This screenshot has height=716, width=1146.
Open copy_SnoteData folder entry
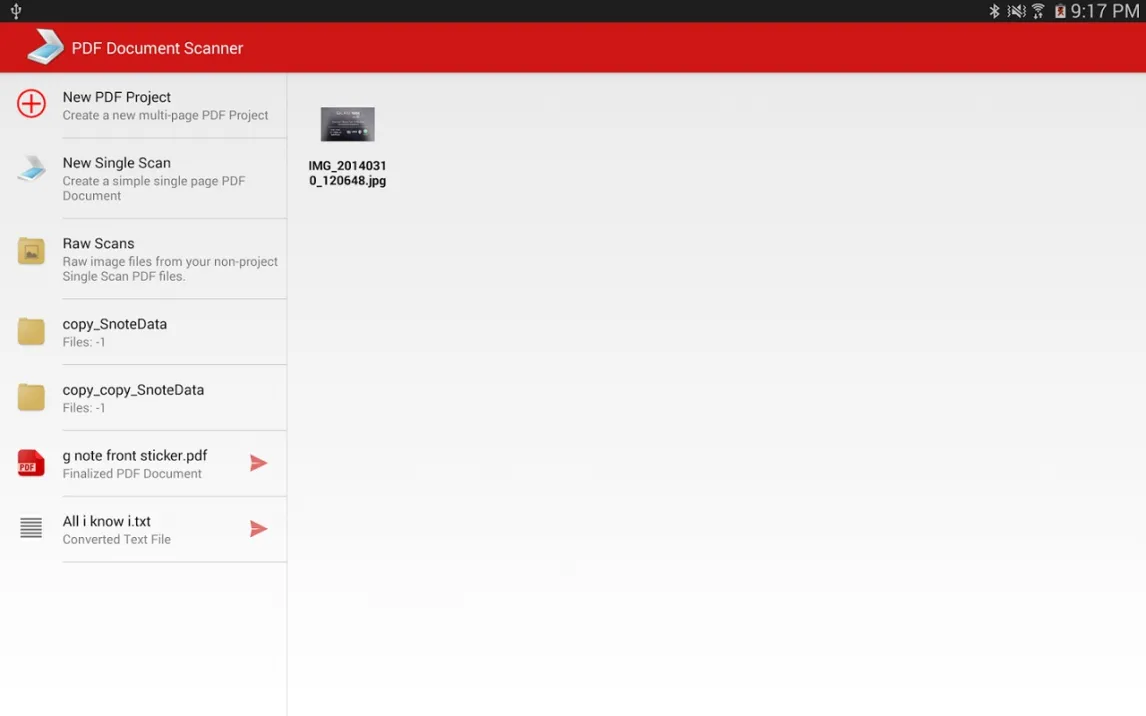(x=115, y=324)
